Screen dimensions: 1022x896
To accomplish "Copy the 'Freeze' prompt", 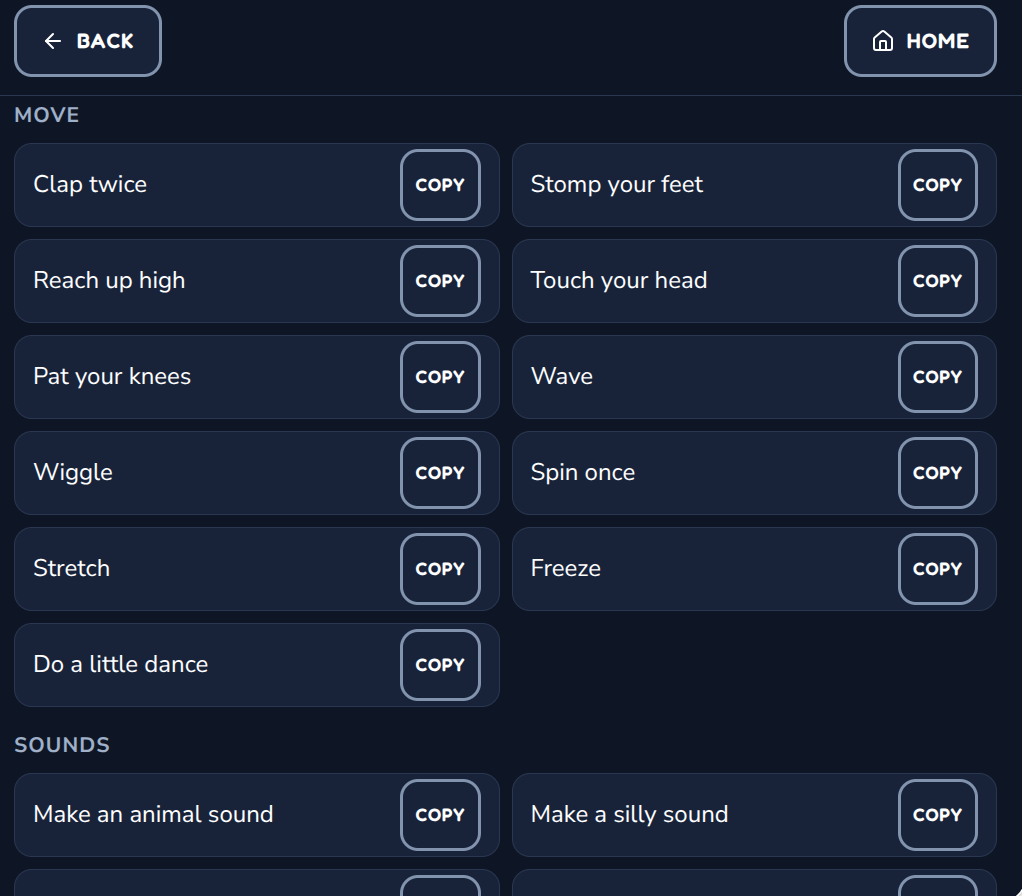I will (937, 569).
